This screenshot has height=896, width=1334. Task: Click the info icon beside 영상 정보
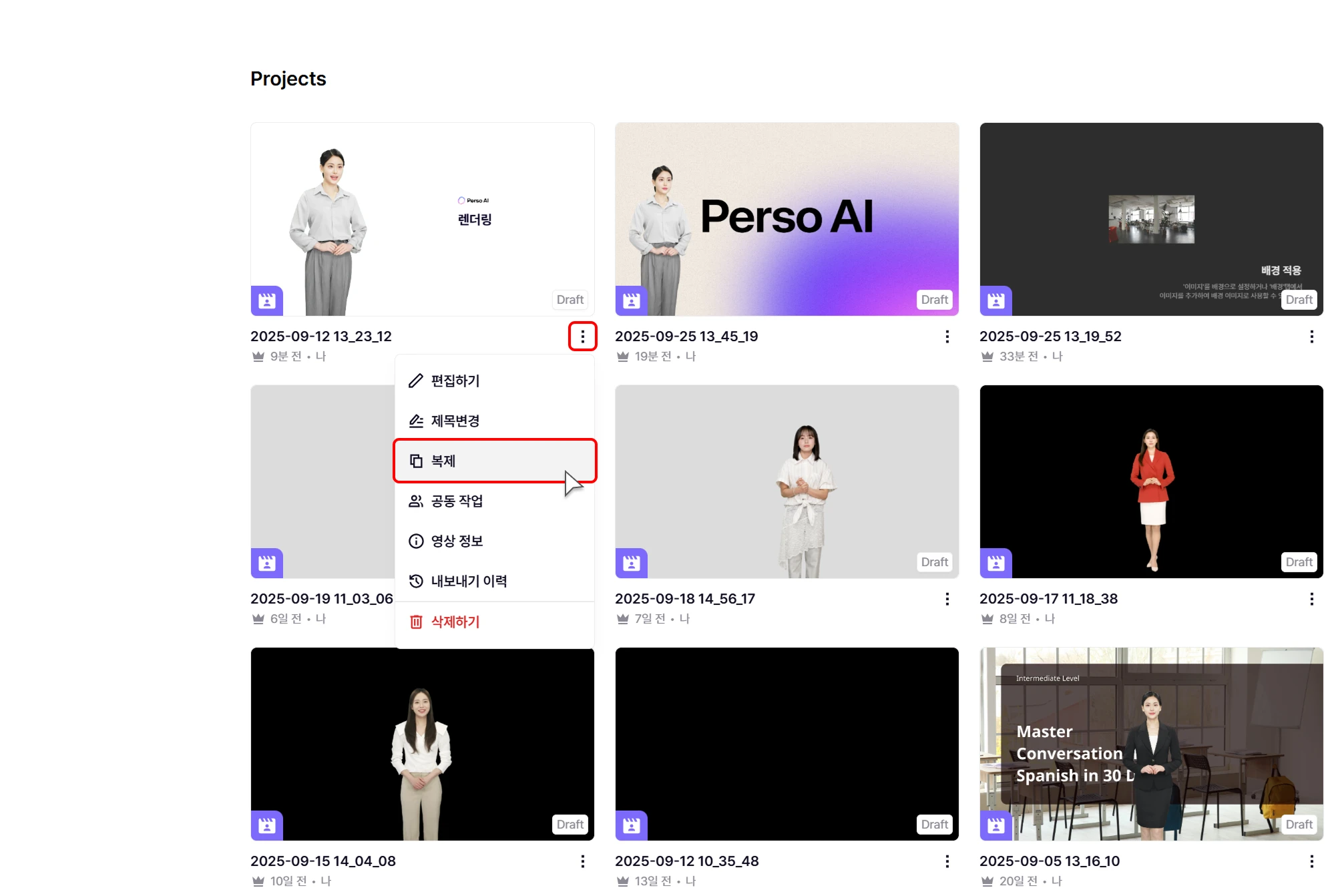coord(416,541)
